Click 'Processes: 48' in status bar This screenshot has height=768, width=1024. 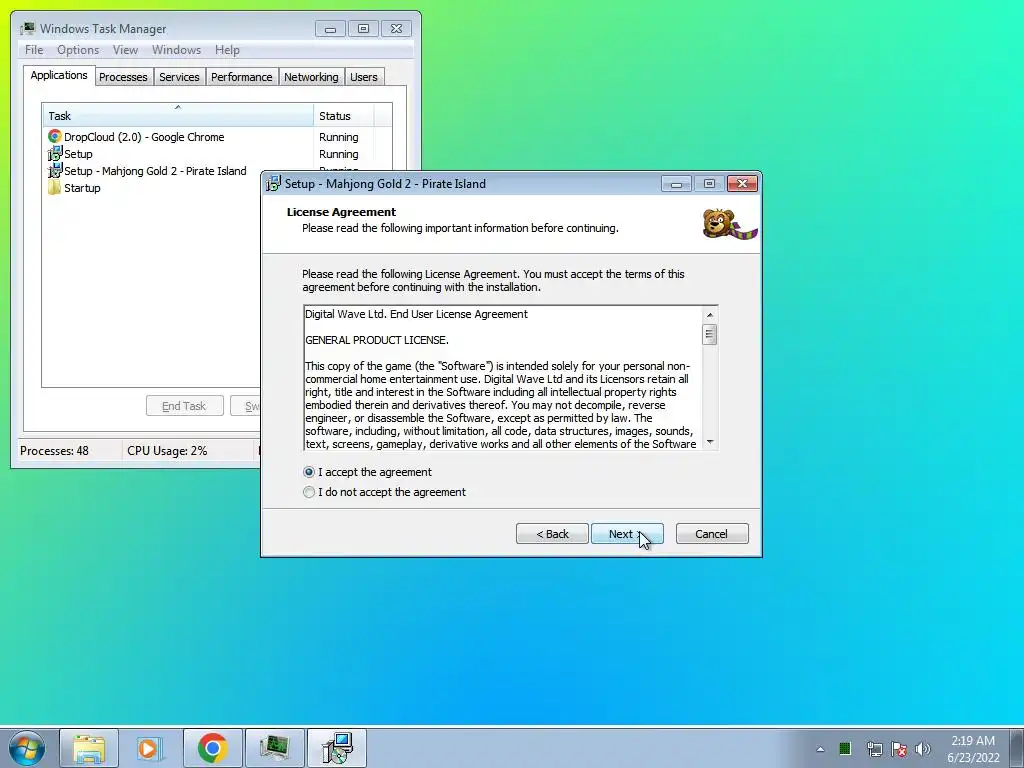(54, 451)
